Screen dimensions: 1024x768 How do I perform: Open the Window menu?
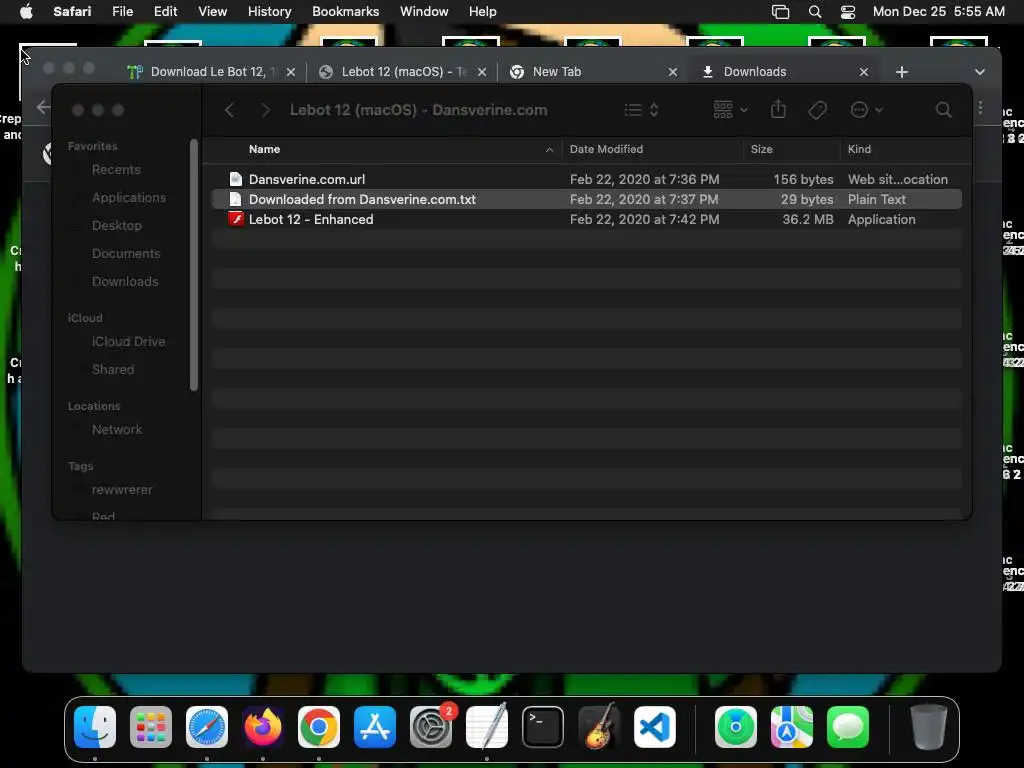click(424, 11)
